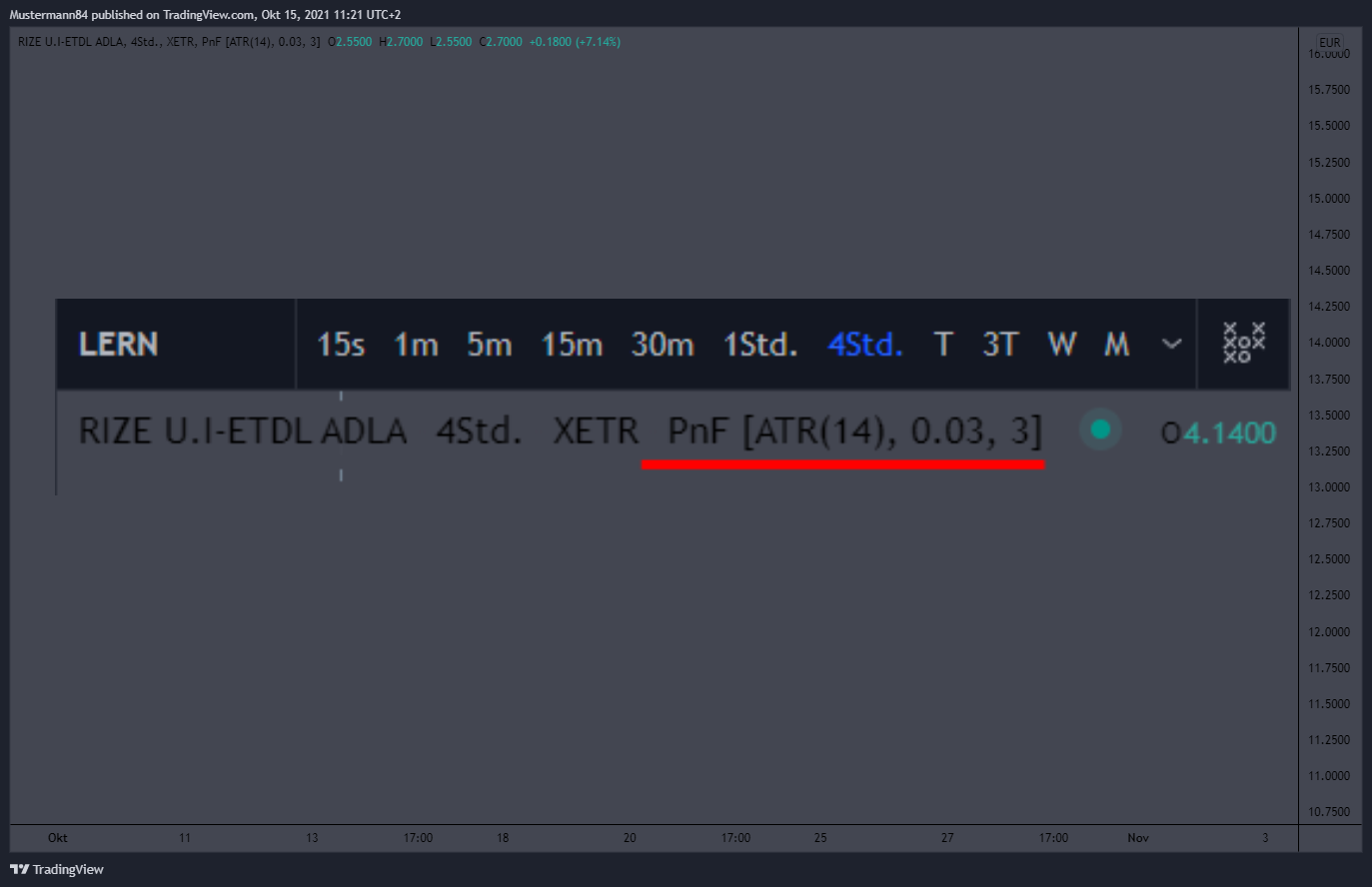The image size is (1372, 887).
Task: Click the 10.7500 price axis label
Action: click(1329, 812)
